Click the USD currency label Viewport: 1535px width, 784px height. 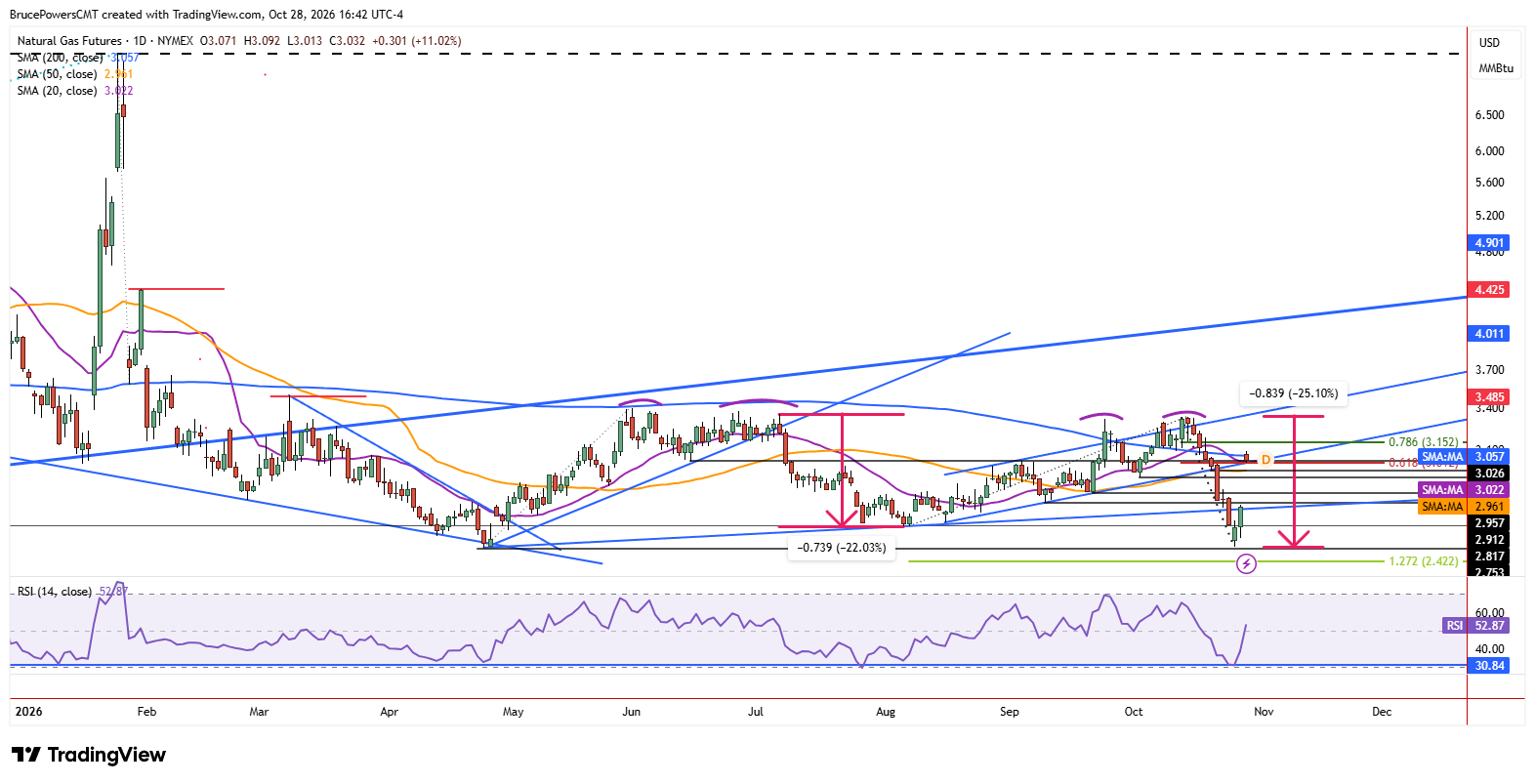pos(1489,43)
